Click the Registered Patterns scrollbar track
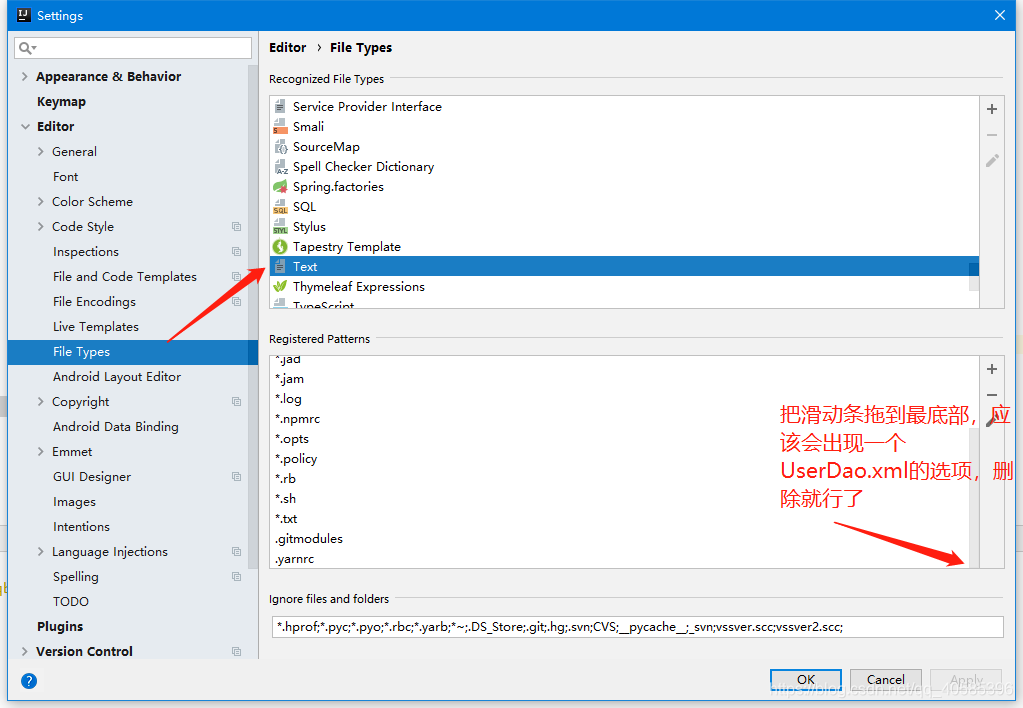Screen dimensions: 1023x708 [x=974, y=496]
